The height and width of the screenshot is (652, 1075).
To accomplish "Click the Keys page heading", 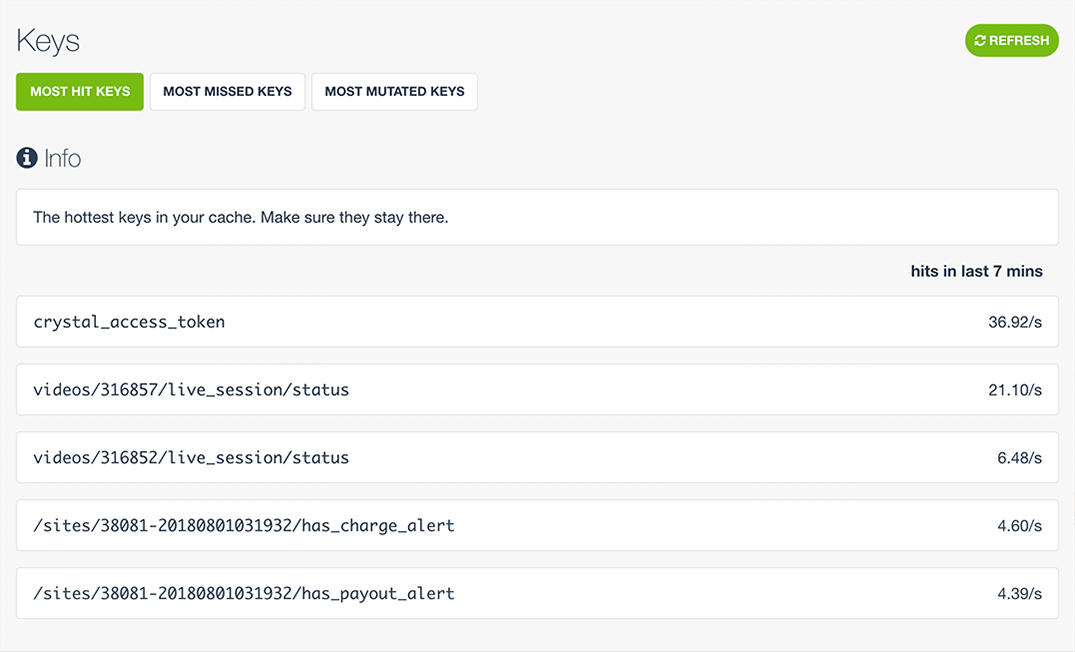I will (47, 41).
